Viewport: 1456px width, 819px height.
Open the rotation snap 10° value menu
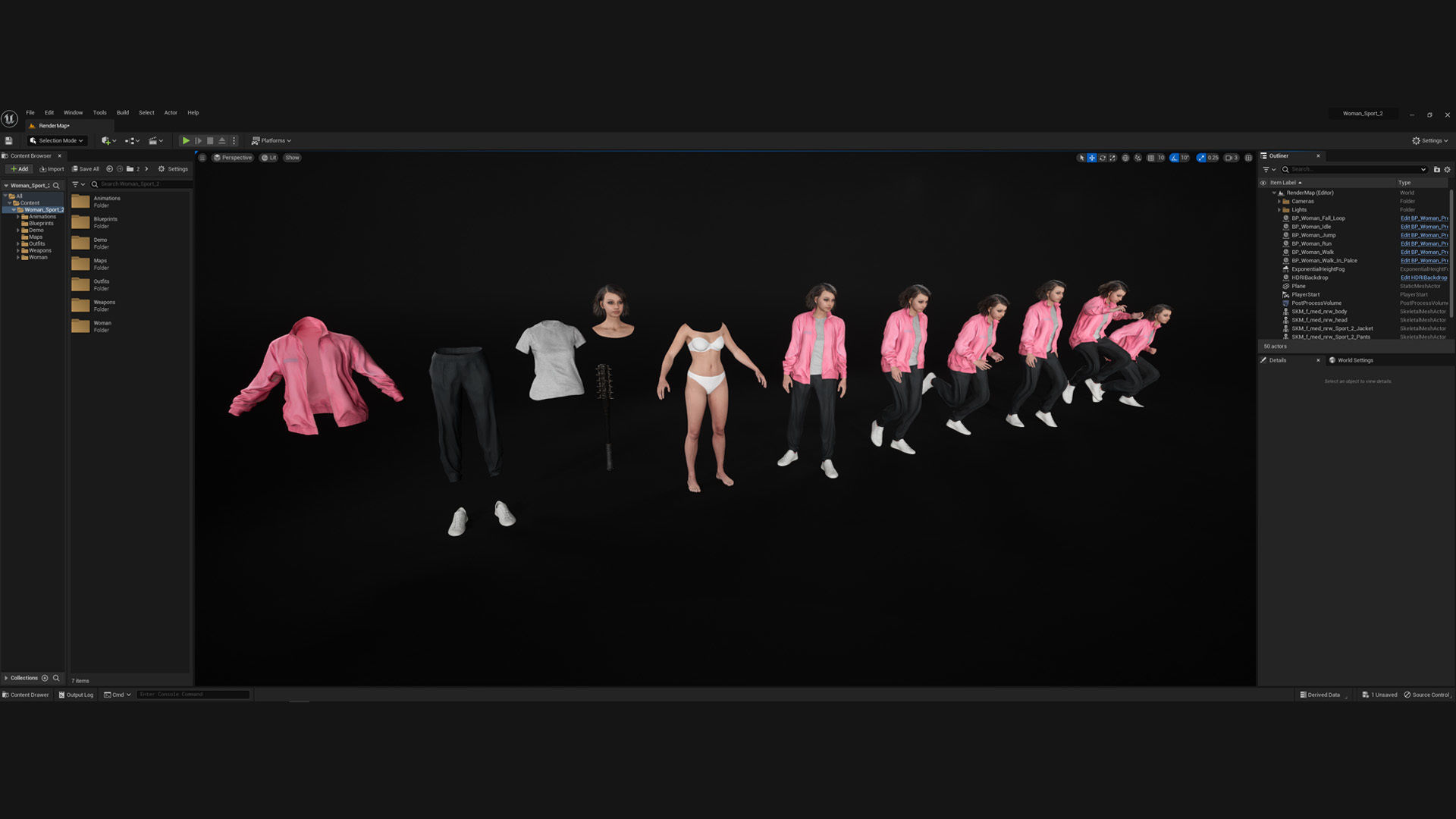coord(1185,158)
